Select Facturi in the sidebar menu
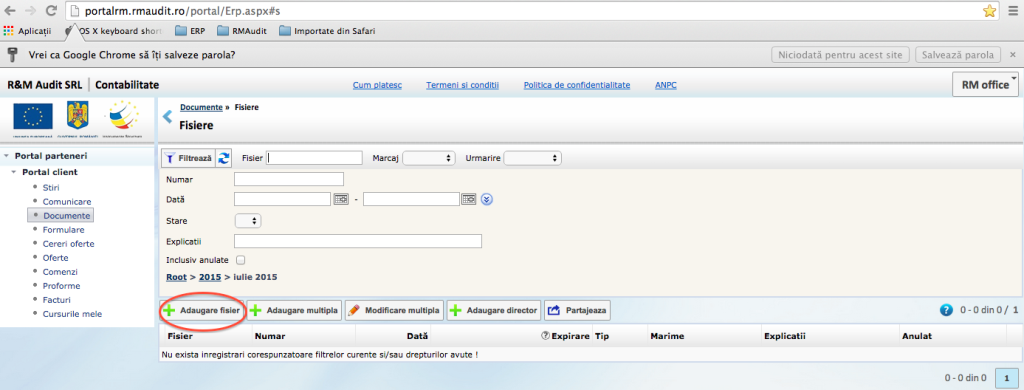This screenshot has width=1024, height=390. 56,300
